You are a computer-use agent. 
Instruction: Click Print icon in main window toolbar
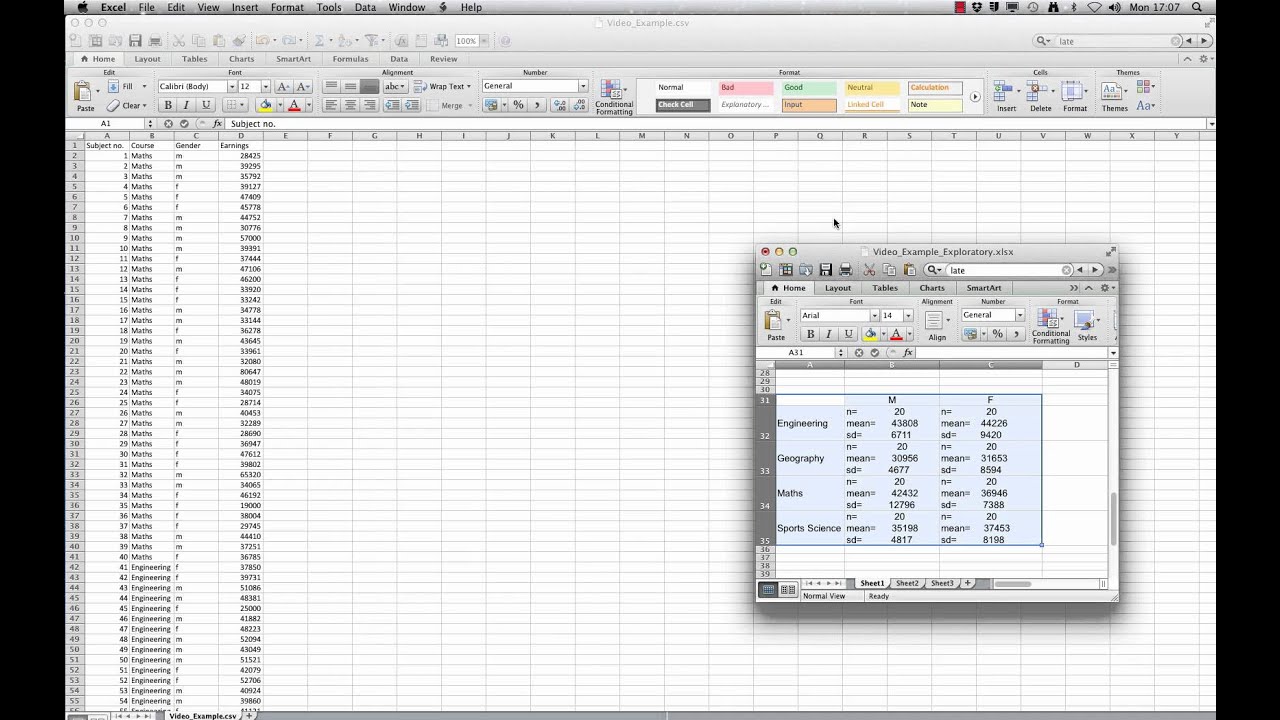[x=155, y=41]
